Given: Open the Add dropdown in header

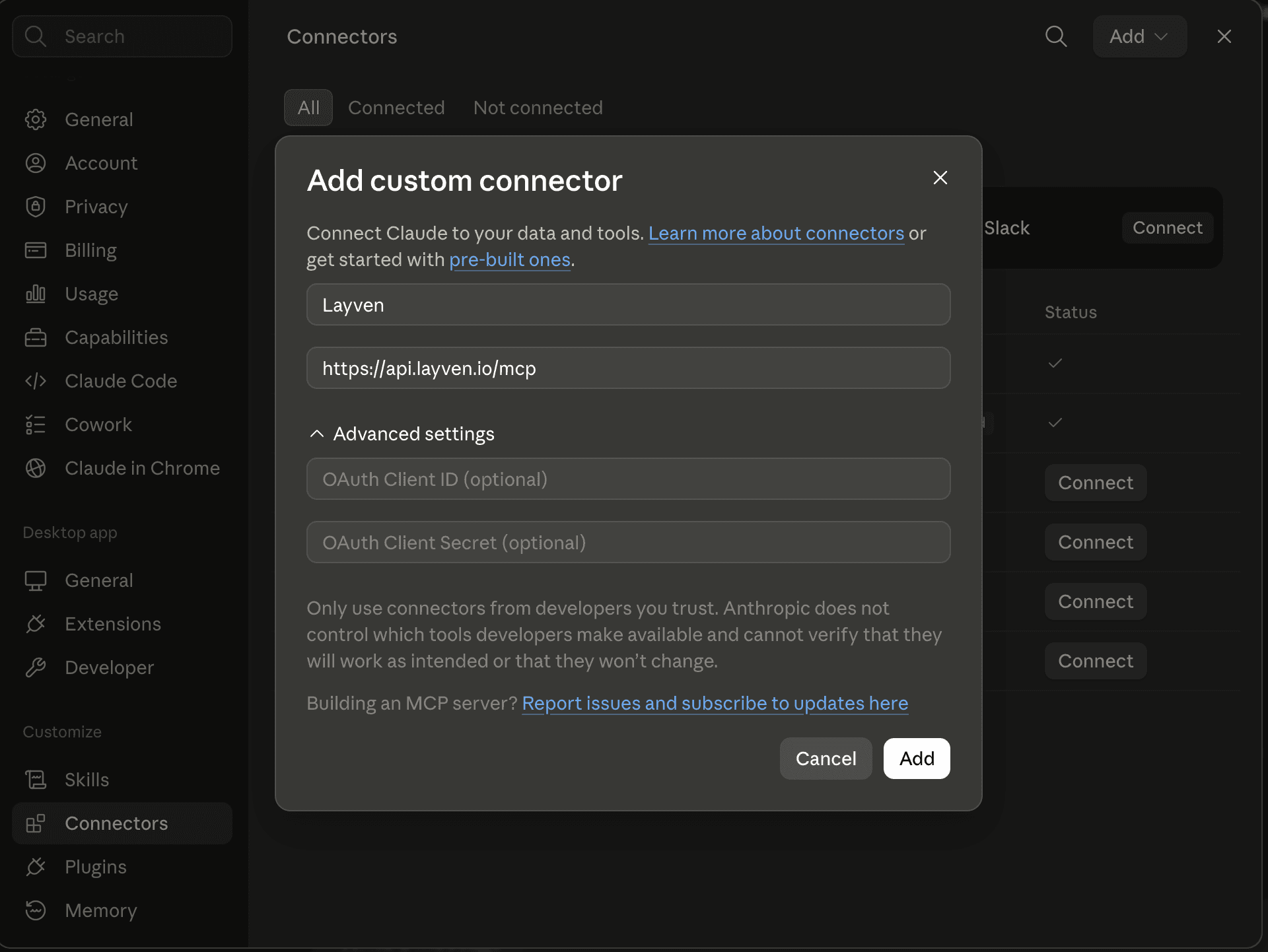Looking at the screenshot, I should 1140,36.
